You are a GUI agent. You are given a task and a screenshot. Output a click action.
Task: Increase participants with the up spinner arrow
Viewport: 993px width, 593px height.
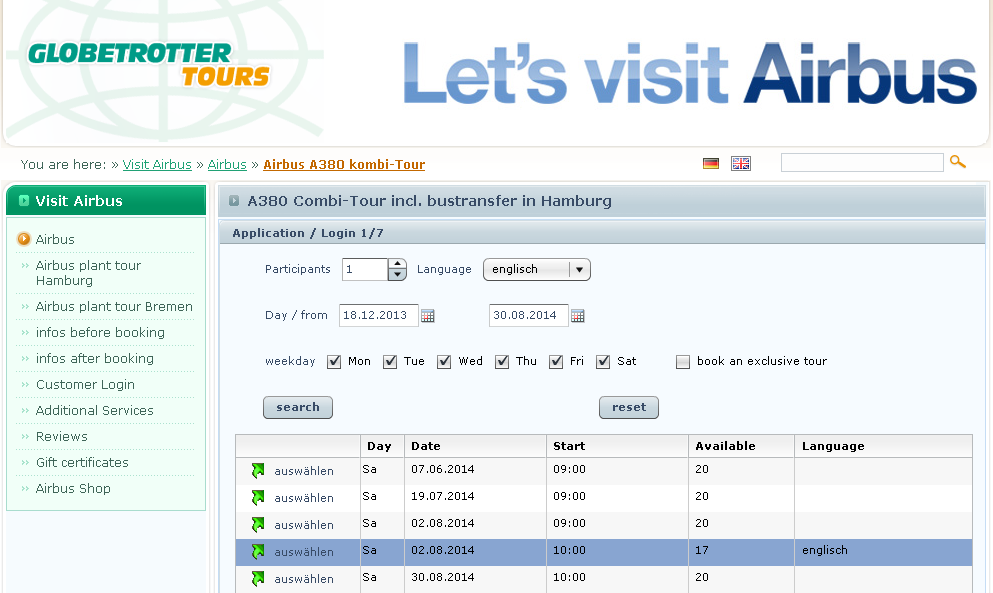(397, 264)
